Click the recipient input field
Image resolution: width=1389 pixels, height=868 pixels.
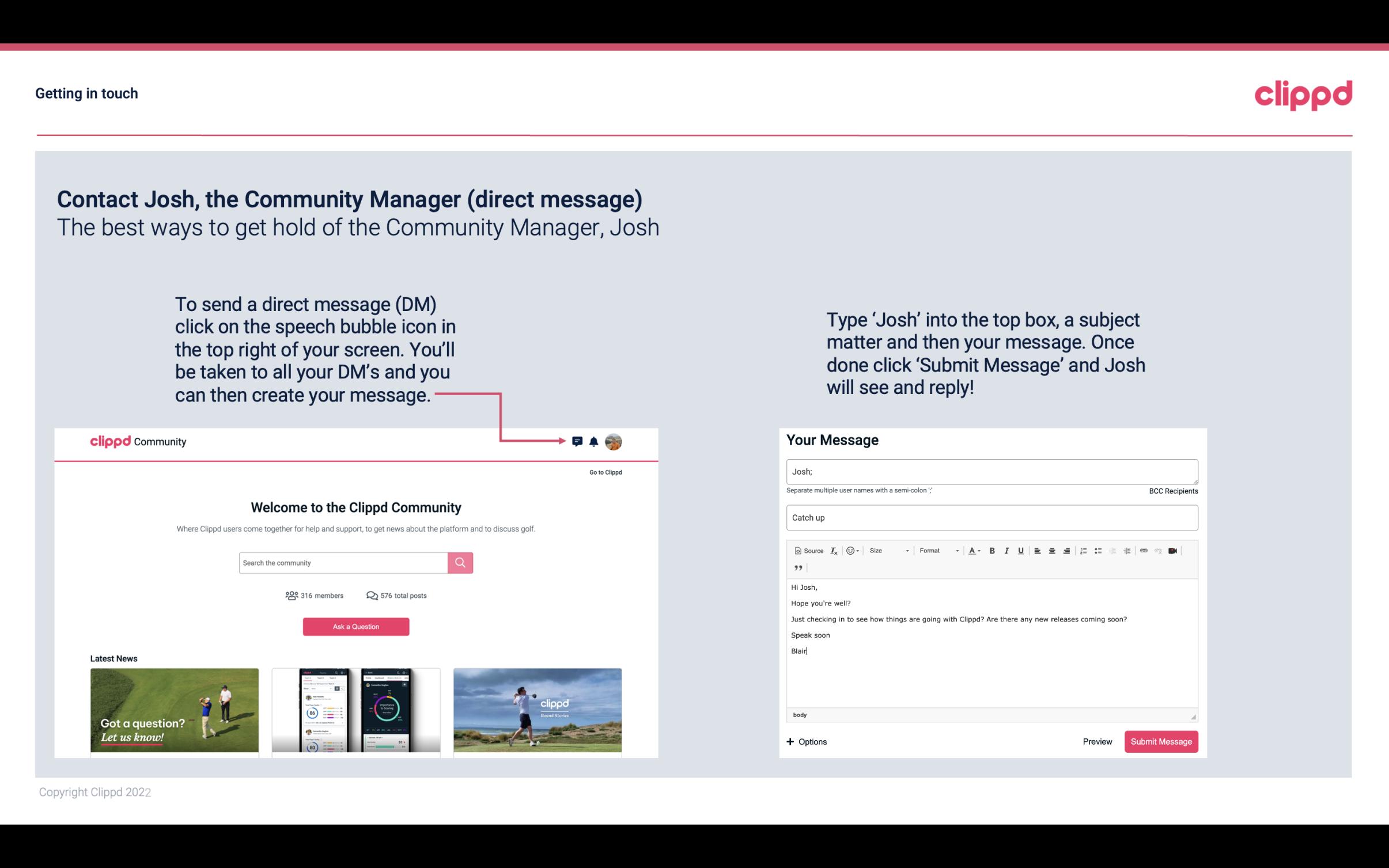[x=992, y=472]
